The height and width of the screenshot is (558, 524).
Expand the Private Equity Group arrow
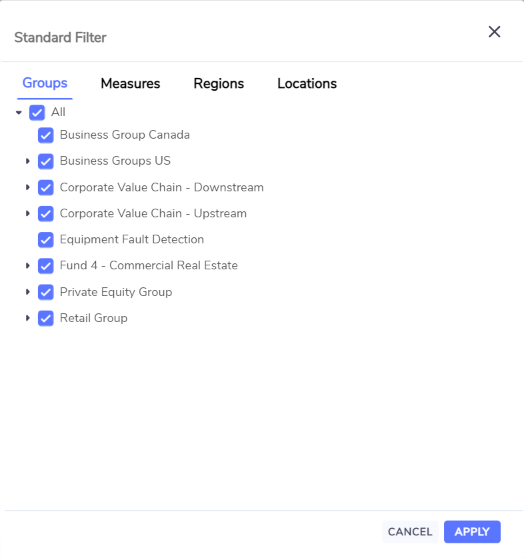pyautogui.click(x=28, y=292)
